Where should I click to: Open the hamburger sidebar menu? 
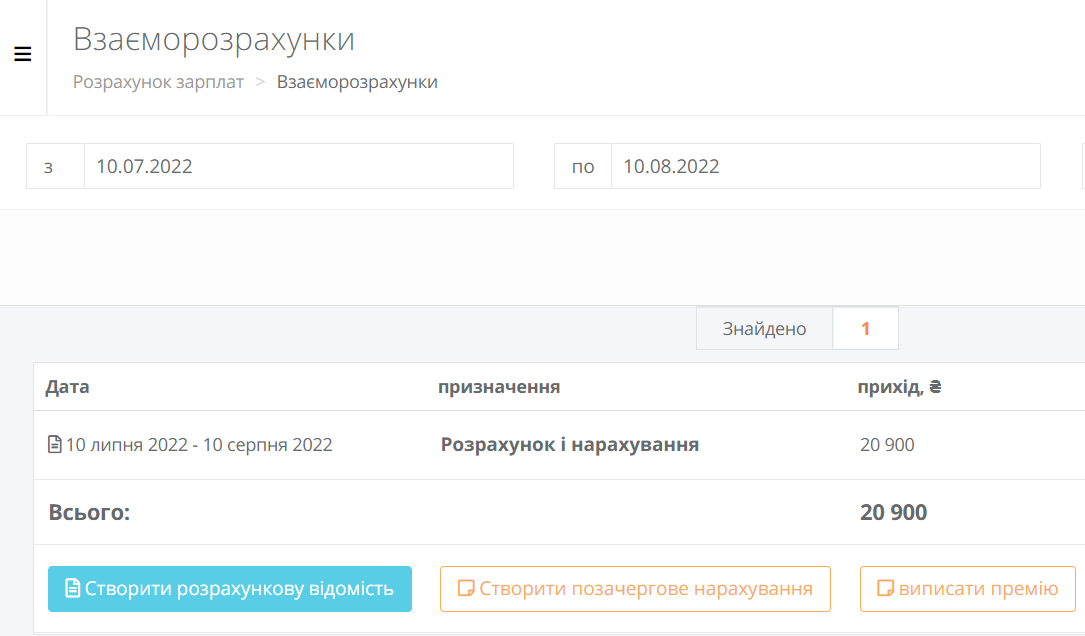(22, 55)
